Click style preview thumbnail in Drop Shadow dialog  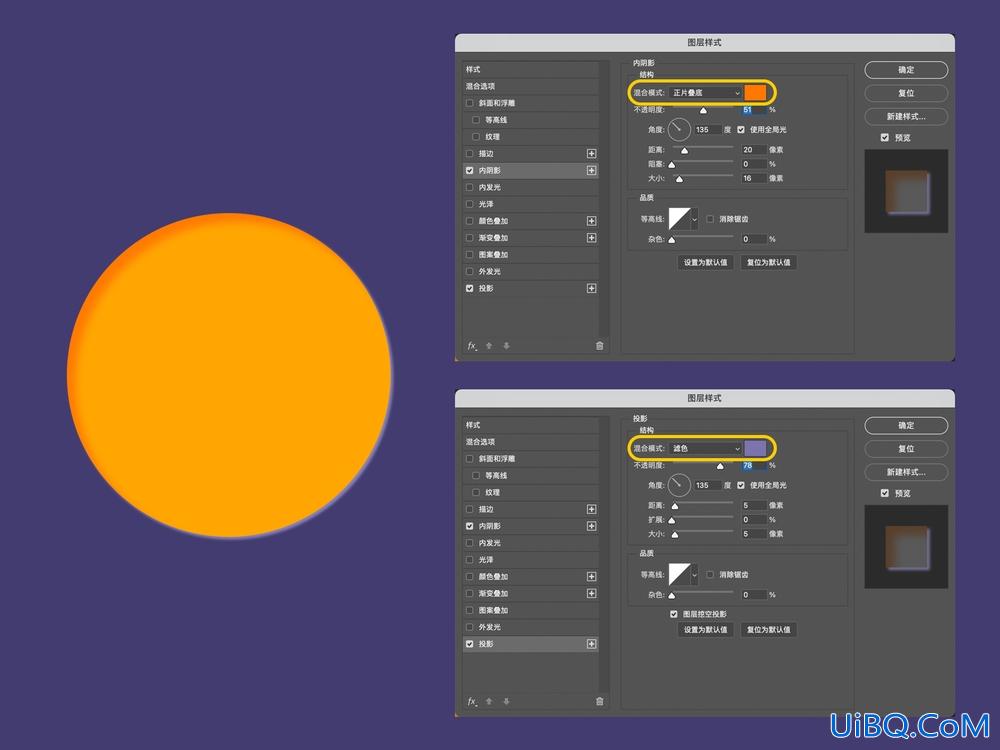[x=906, y=547]
